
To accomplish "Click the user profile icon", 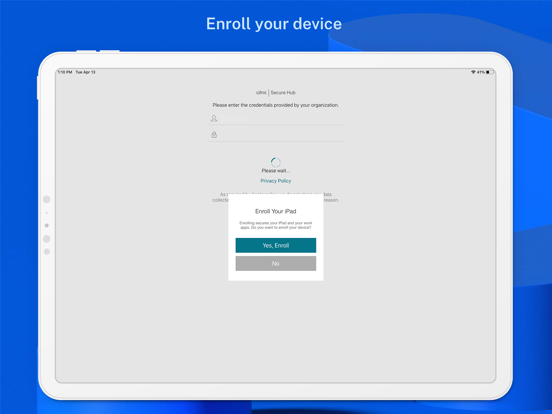I will tap(214, 119).
